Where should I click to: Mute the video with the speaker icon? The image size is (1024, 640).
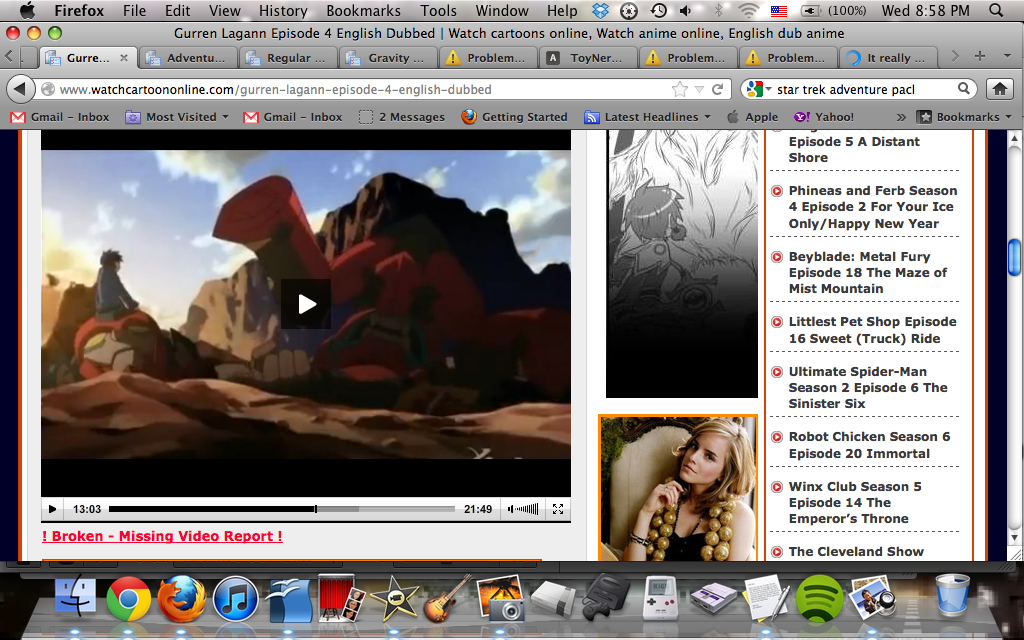pos(510,509)
